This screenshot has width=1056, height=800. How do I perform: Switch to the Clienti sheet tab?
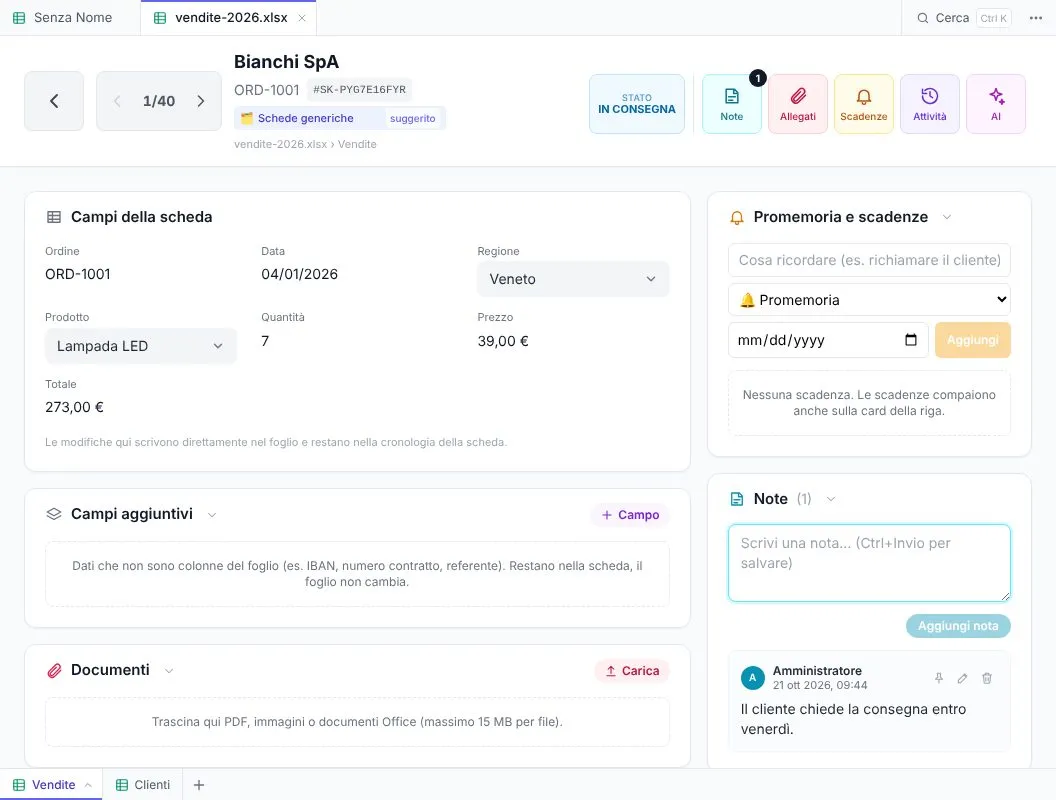143,785
